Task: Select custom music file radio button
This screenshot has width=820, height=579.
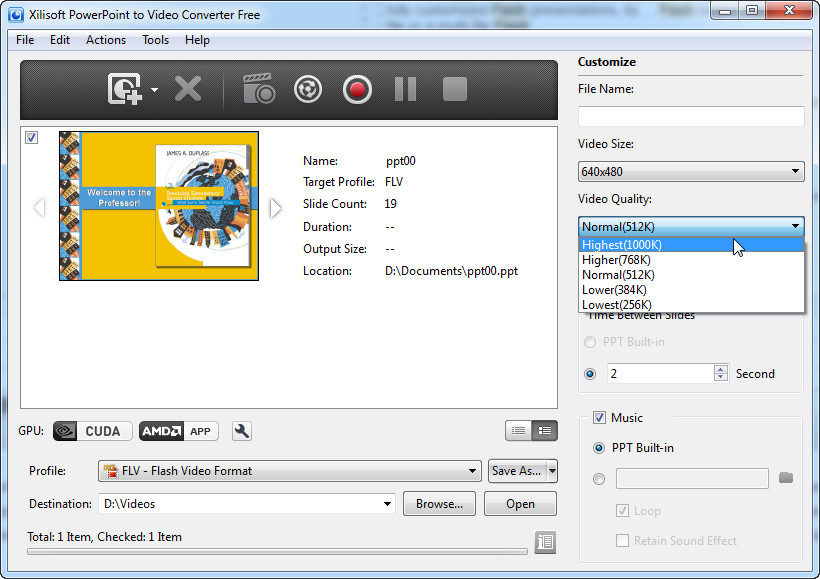Action: tap(599, 479)
